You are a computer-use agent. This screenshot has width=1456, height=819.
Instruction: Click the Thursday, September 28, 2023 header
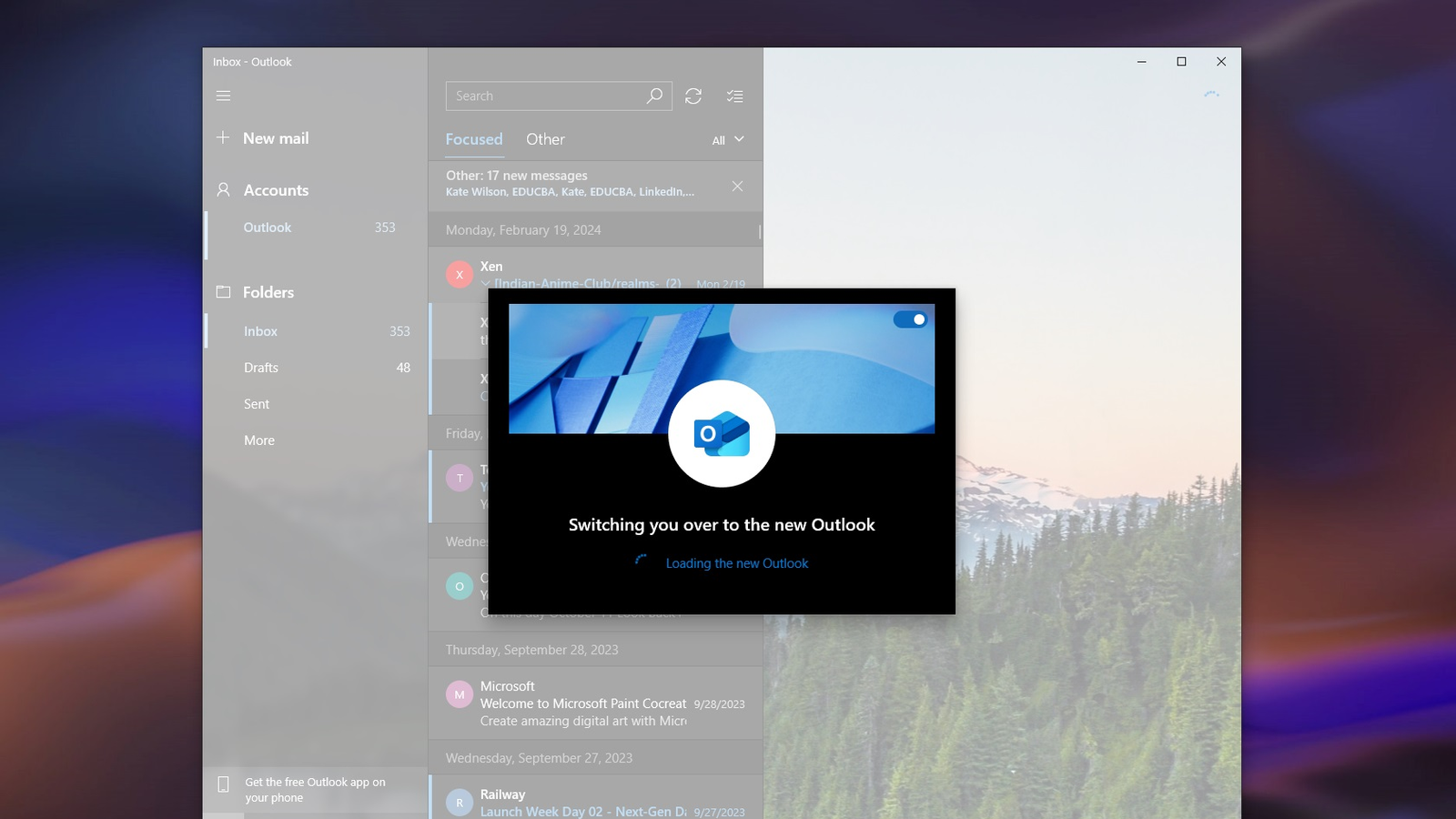pos(531,650)
